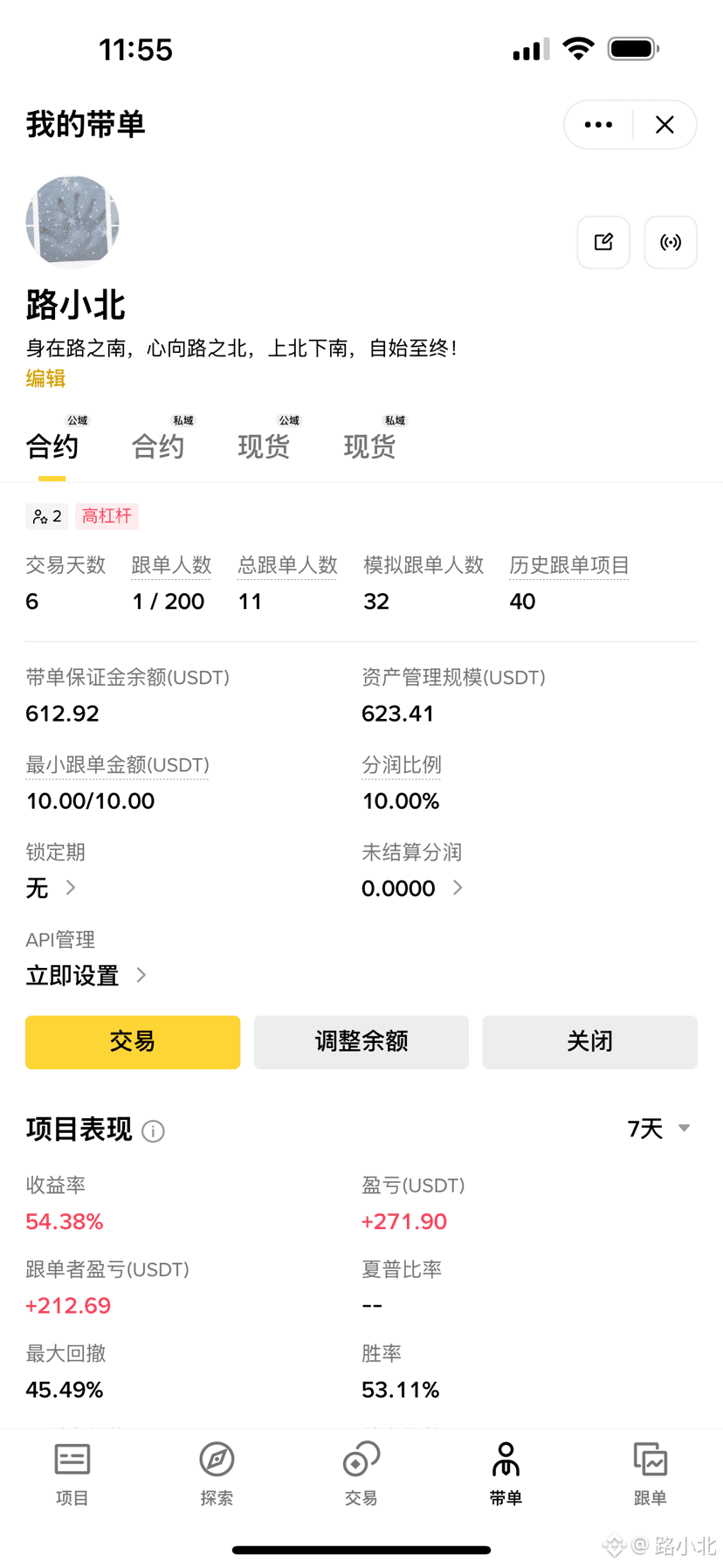
Task: Tap the live broadcast signal icon
Action: click(x=671, y=242)
